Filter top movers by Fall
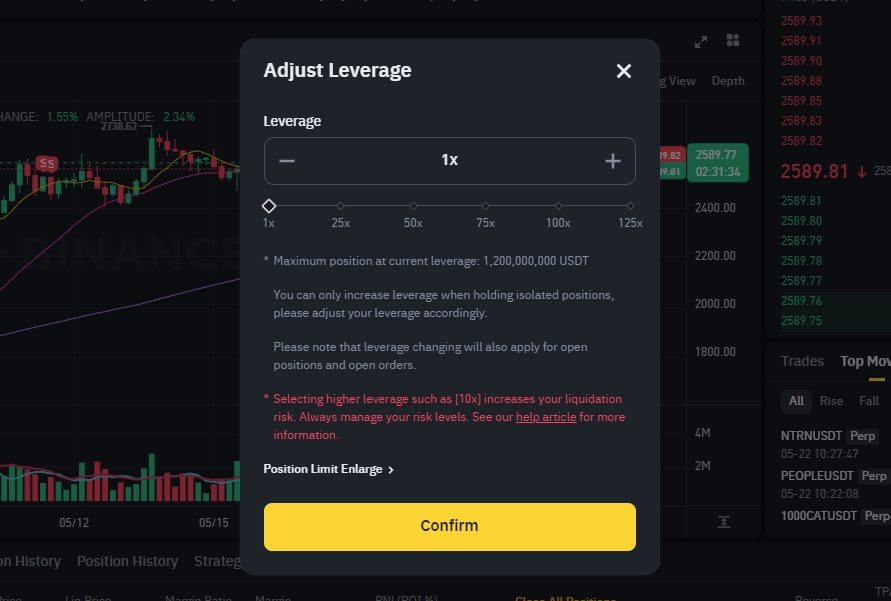 pyautogui.click(x=868, y=401)
